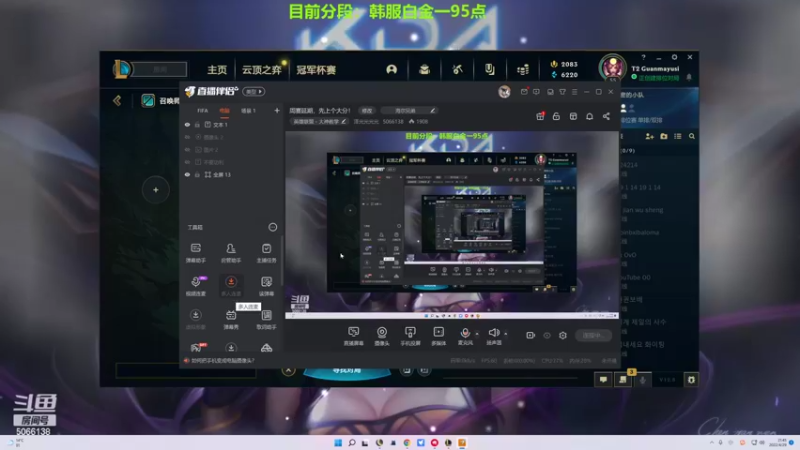Click the feedback chat icon in title bar

(x=536, y=92)
